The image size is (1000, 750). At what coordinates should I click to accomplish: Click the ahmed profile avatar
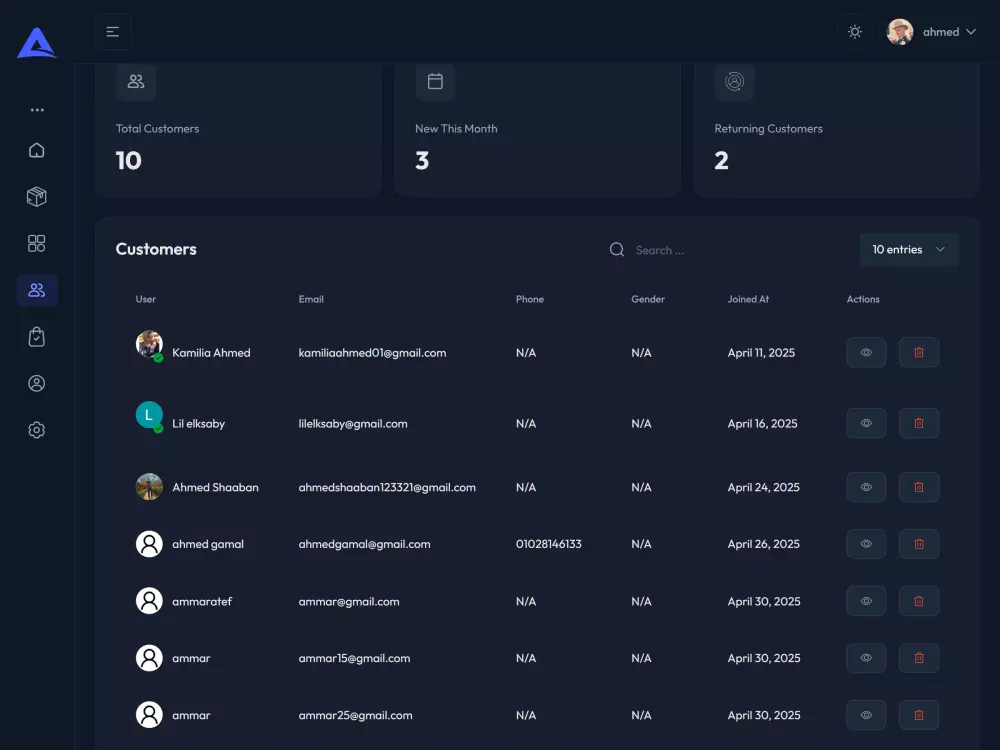click(x=899, y=32)
